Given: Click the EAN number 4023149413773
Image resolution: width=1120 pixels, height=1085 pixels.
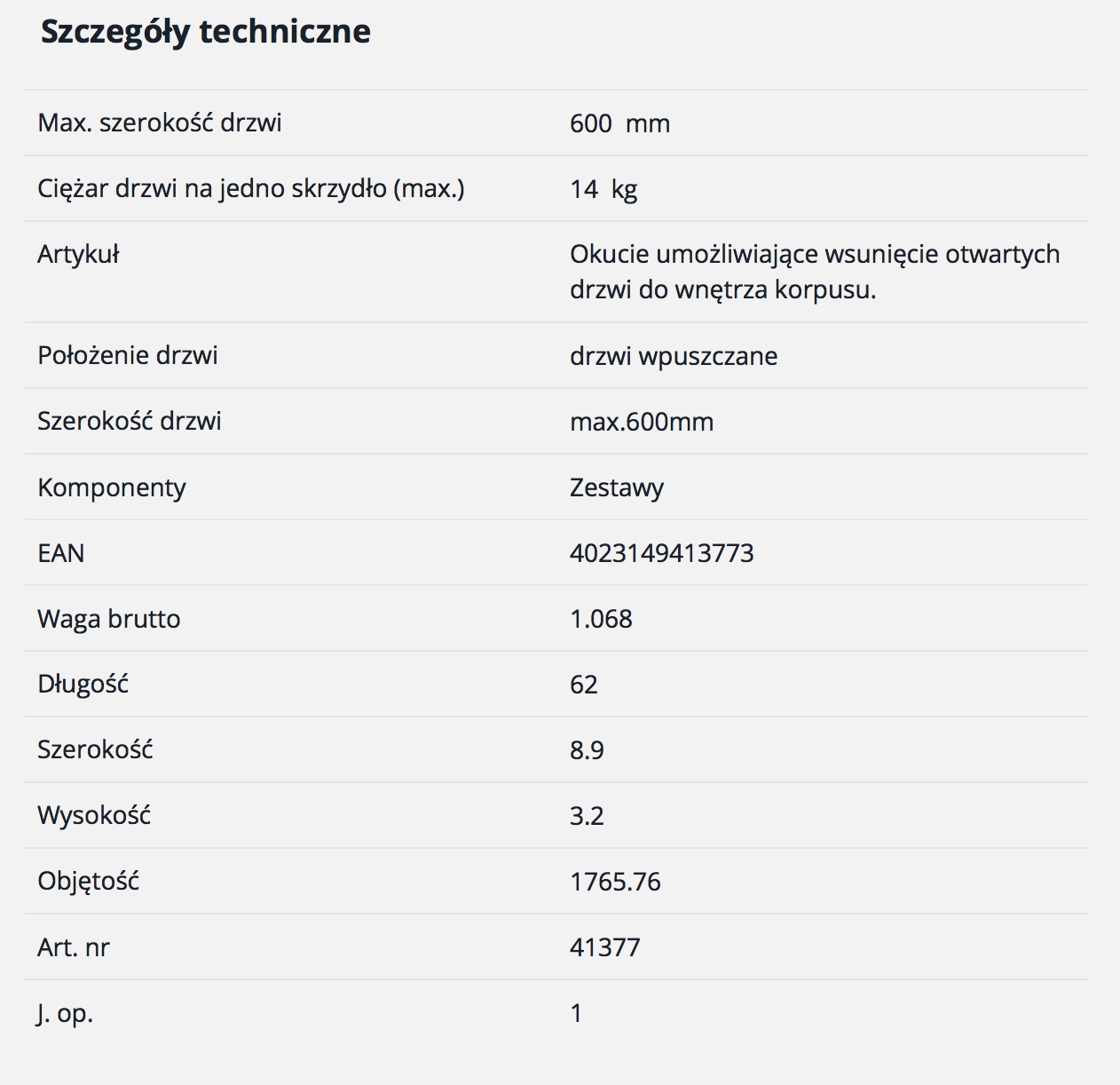Looking at the screenshot, I should click(x=662, y=553).
